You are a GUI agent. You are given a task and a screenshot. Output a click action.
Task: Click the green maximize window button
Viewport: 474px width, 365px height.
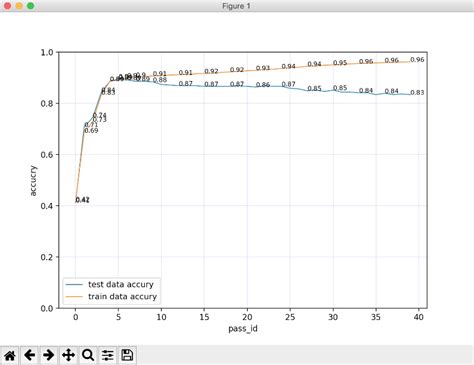pos(31,6)
